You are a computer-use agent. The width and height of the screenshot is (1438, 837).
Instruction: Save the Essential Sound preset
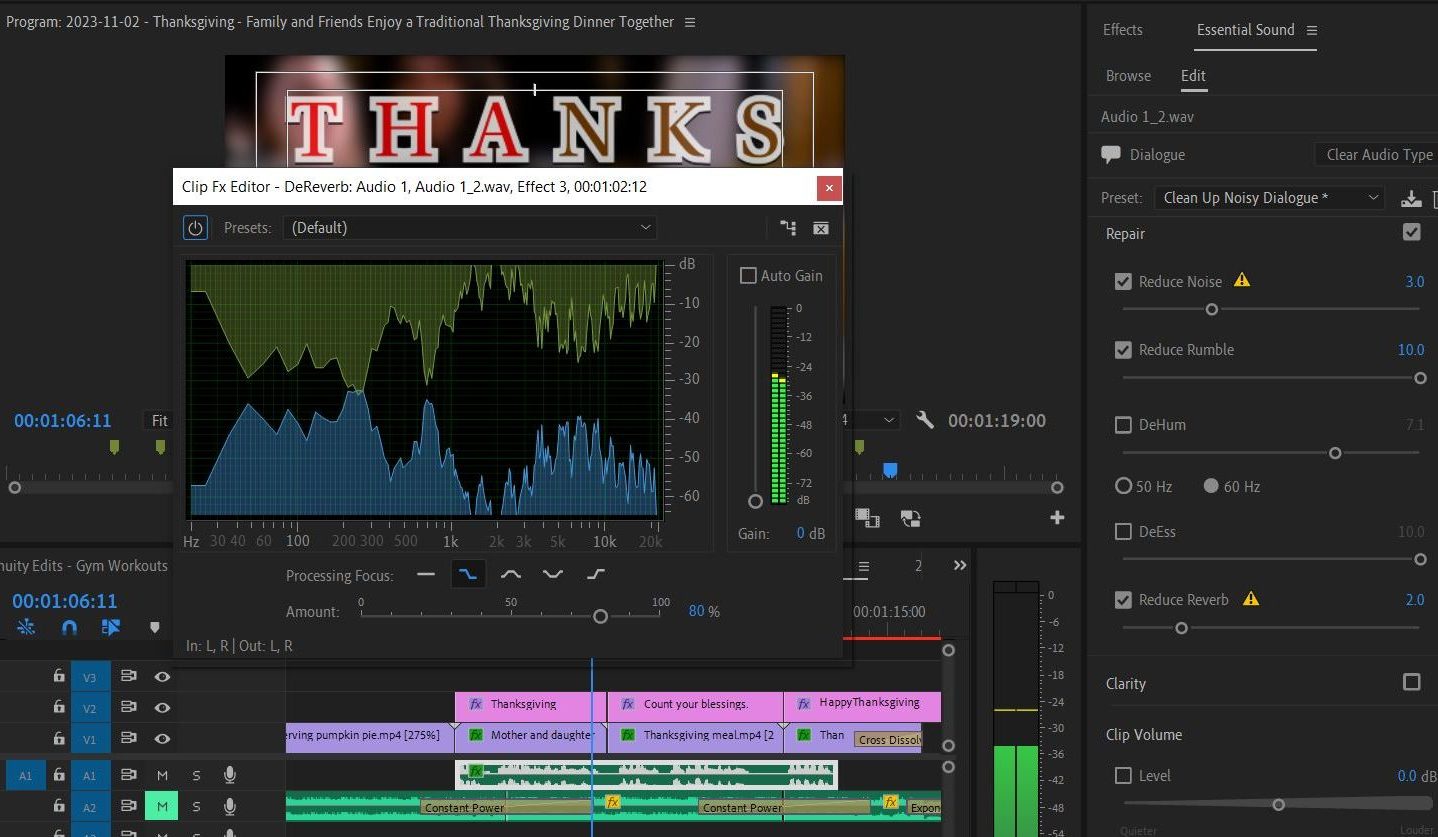(x=1411, y=198)
